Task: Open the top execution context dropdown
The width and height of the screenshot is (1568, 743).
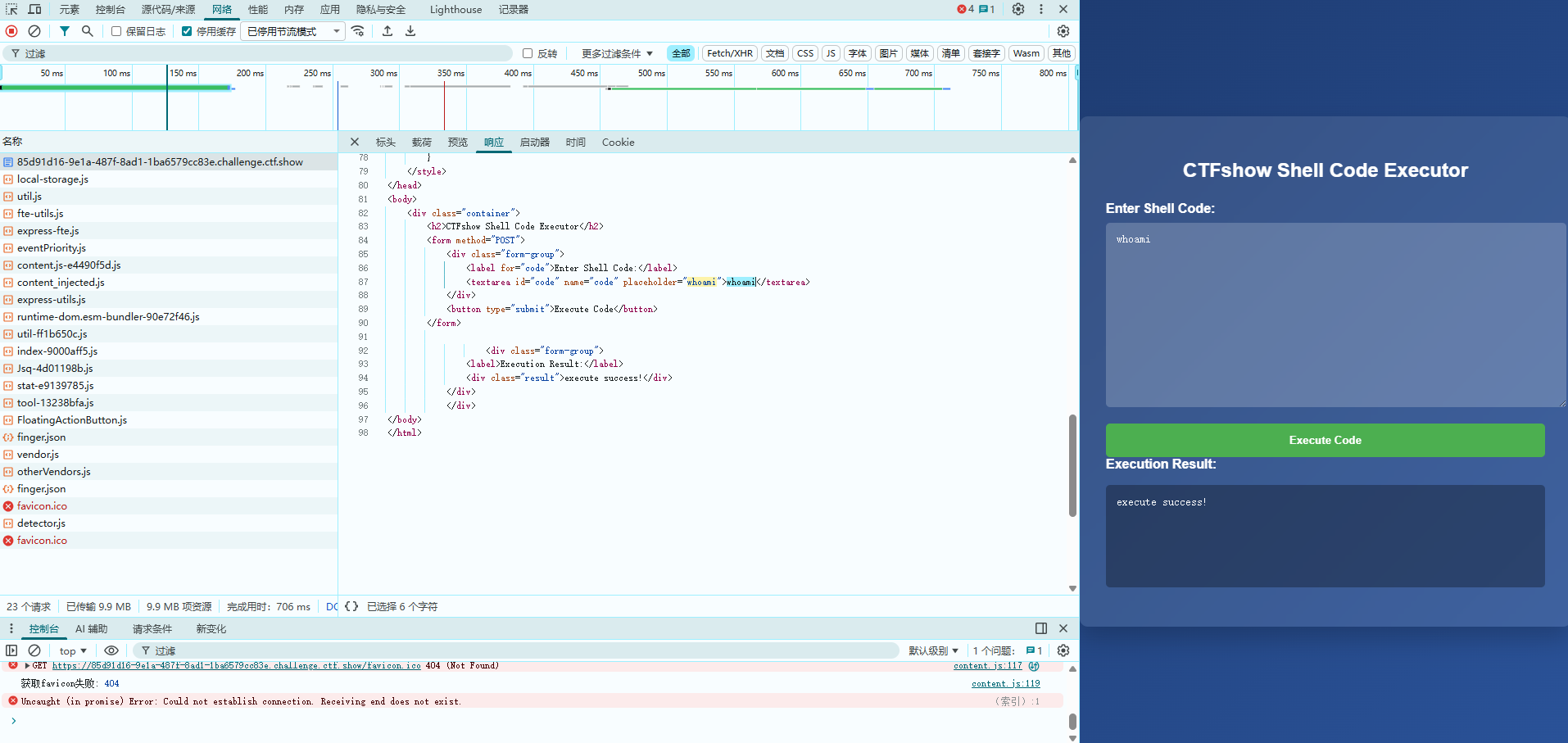Action: pos(73,650)
